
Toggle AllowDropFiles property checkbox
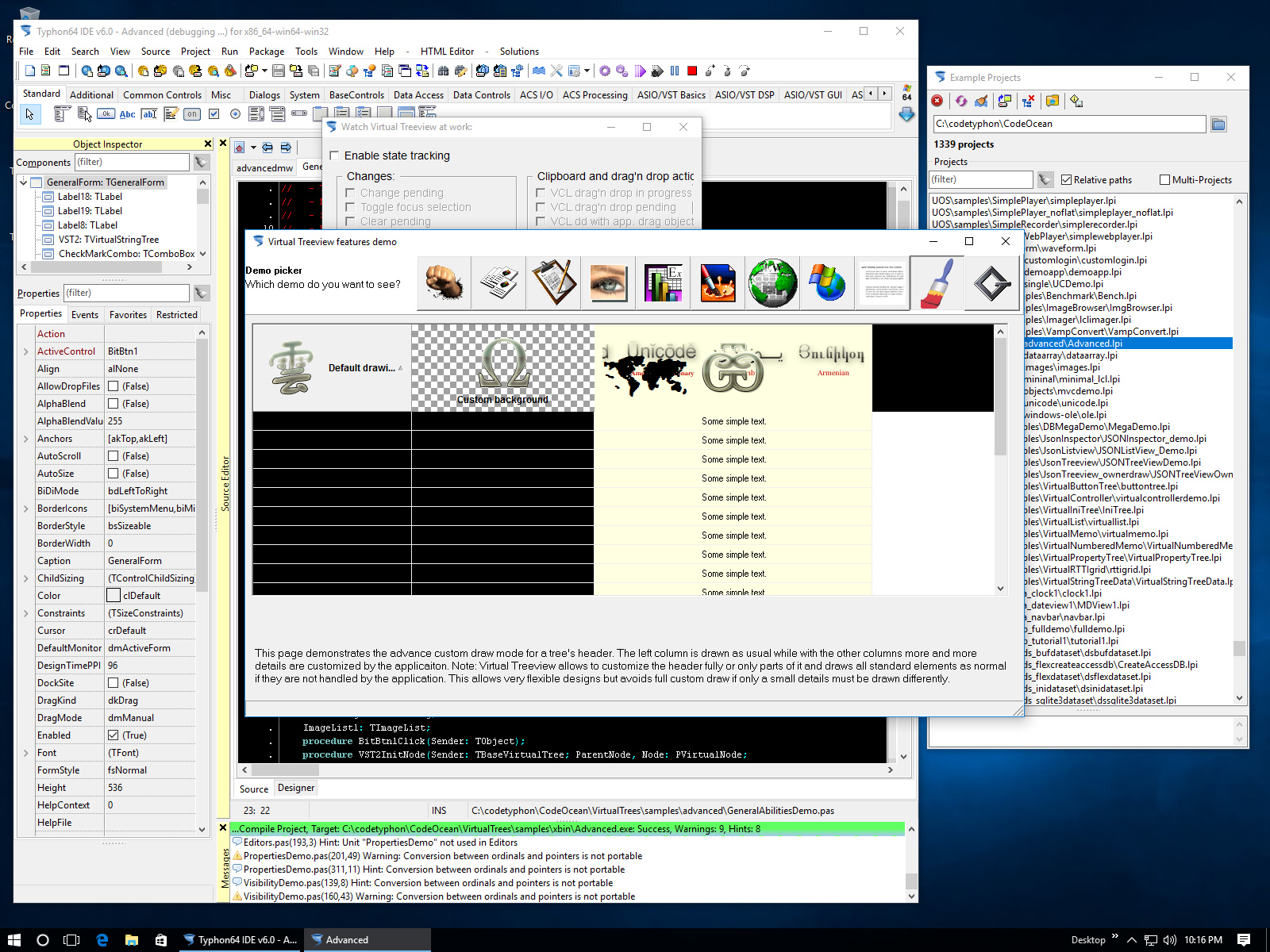(x=114, y=386)
